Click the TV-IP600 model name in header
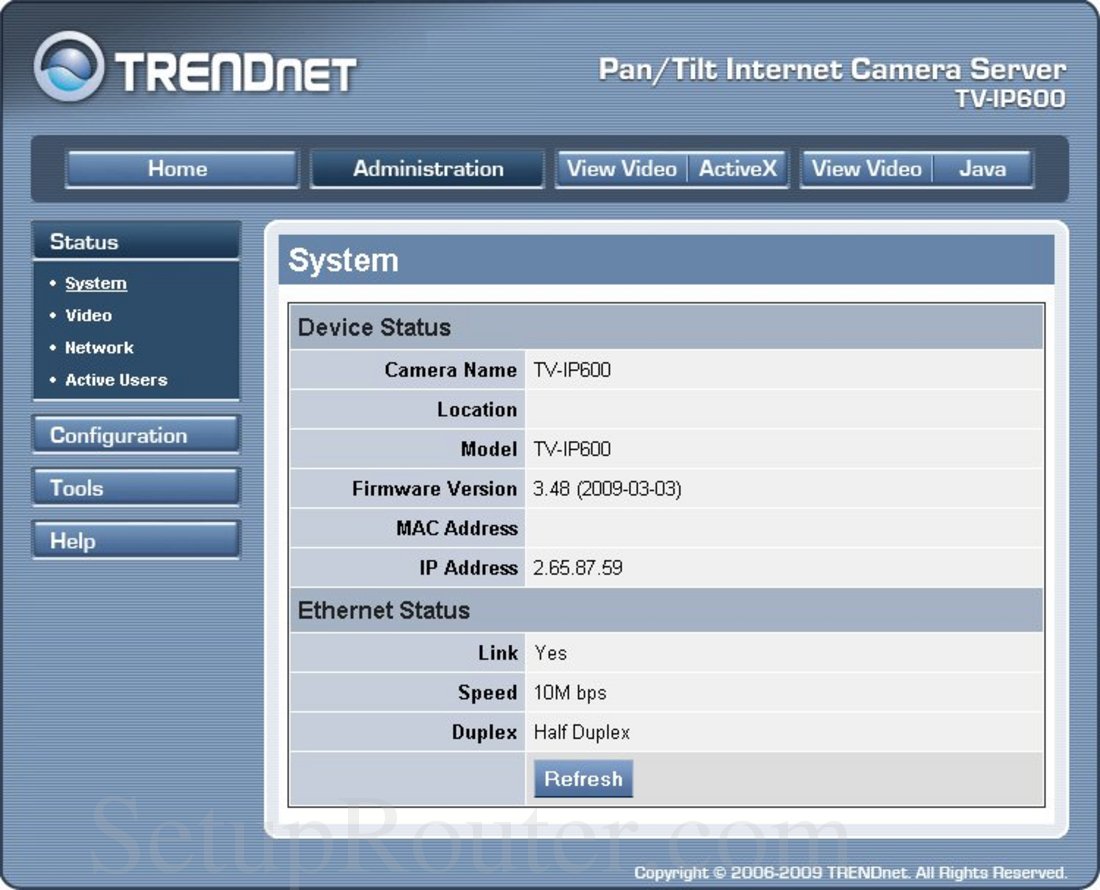Image resolution: width=1100 pixels, height=890 pixels. tap(1011, 99)
